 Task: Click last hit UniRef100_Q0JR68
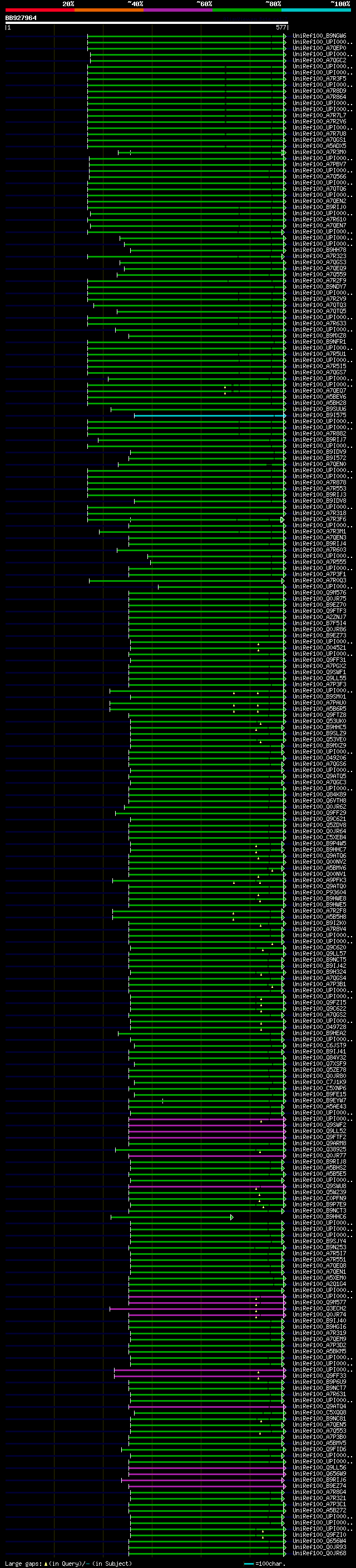coord(319,1553)
